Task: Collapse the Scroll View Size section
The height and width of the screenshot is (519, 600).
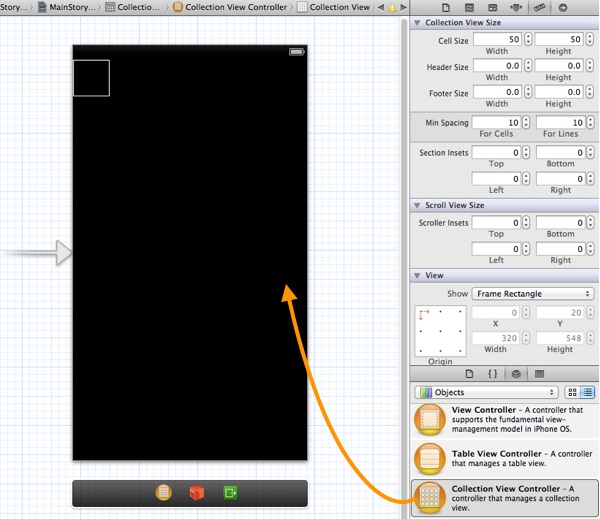Action: [417, 205]
